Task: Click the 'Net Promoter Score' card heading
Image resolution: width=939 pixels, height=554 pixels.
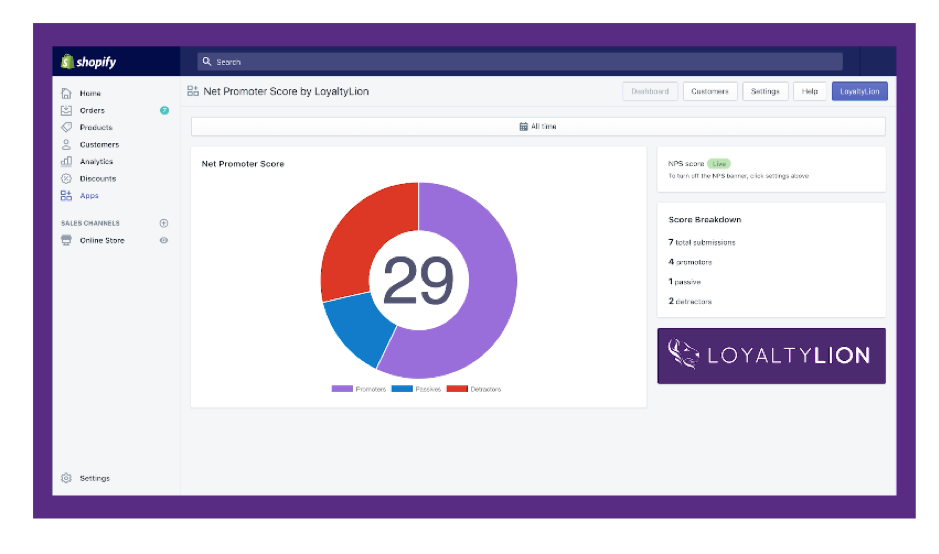Action: tap(243, 164)
